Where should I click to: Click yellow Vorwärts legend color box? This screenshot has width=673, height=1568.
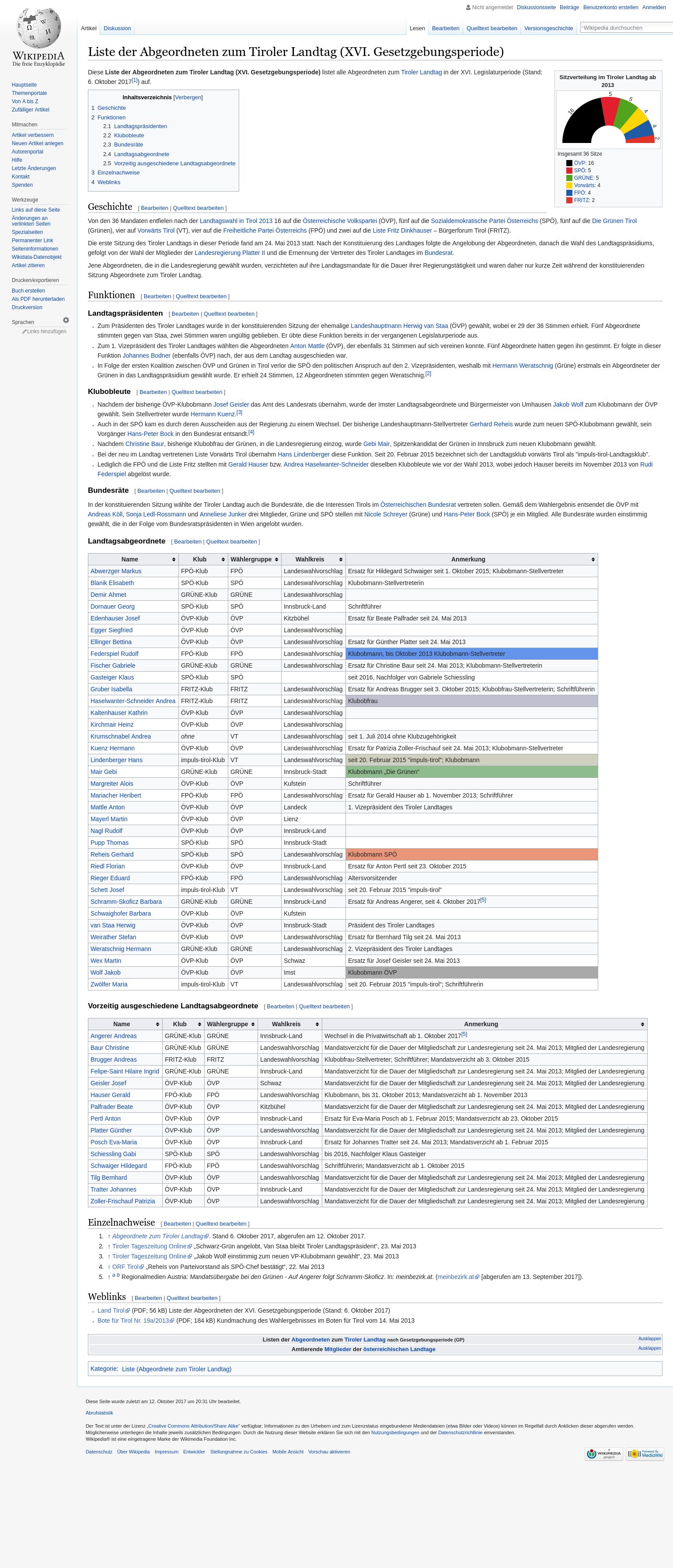[569, 185]
